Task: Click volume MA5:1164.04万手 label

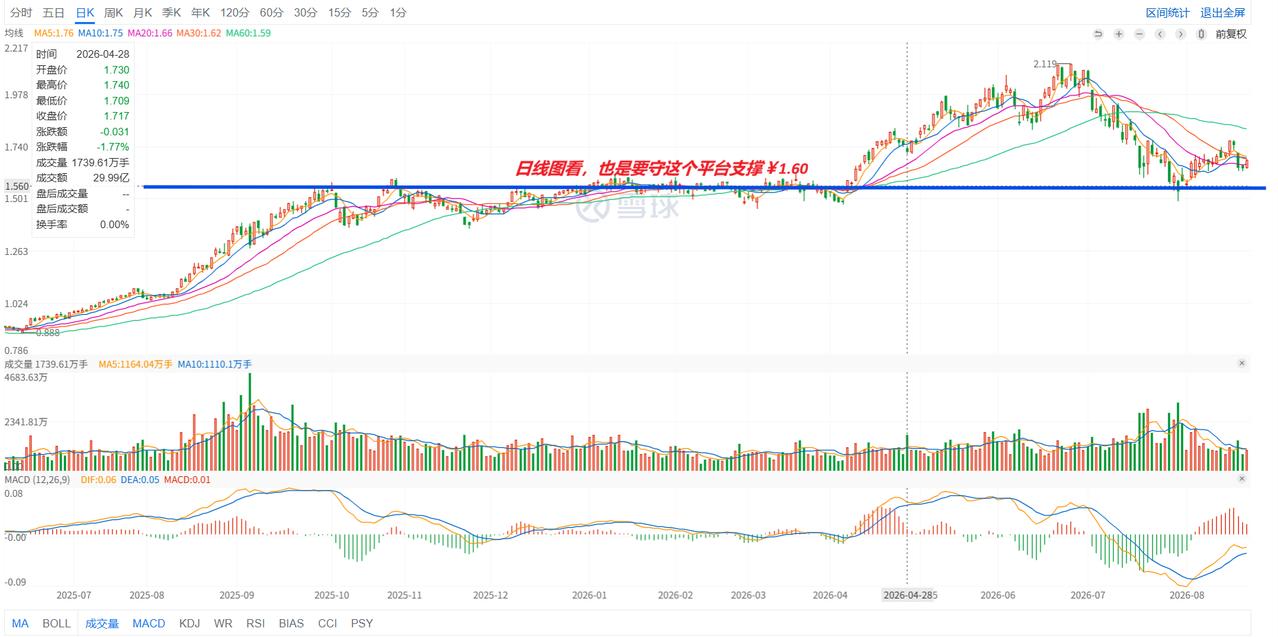Action: (135, 364)
